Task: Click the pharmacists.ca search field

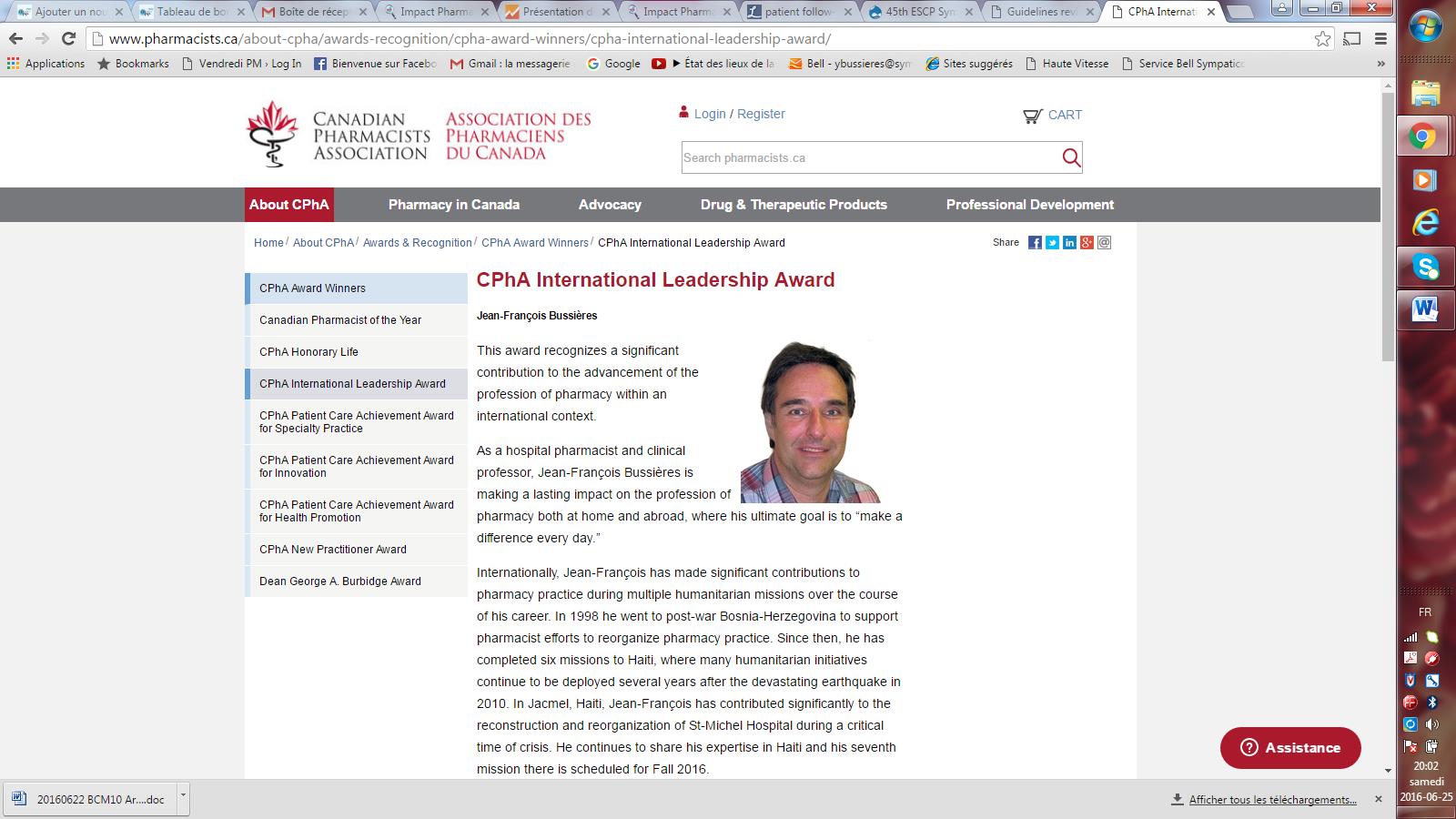Action: coord(869,158)
